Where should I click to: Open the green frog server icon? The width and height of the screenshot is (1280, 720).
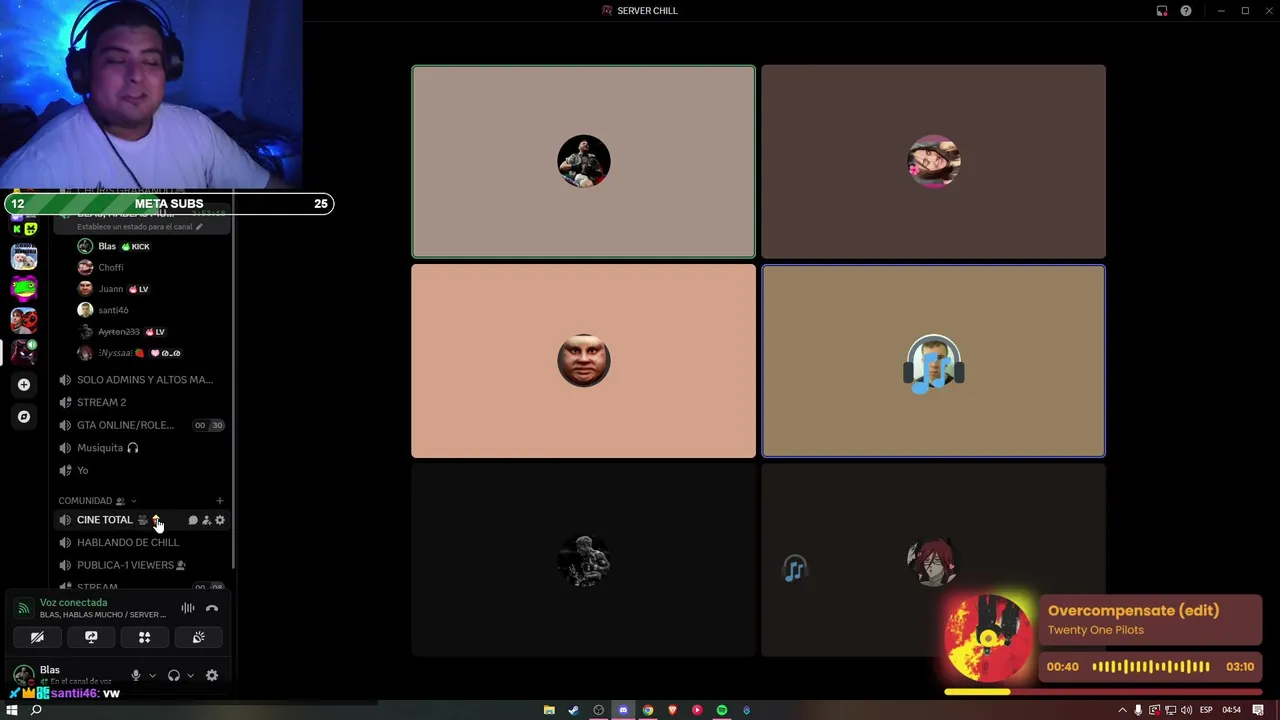click(24, 288)
